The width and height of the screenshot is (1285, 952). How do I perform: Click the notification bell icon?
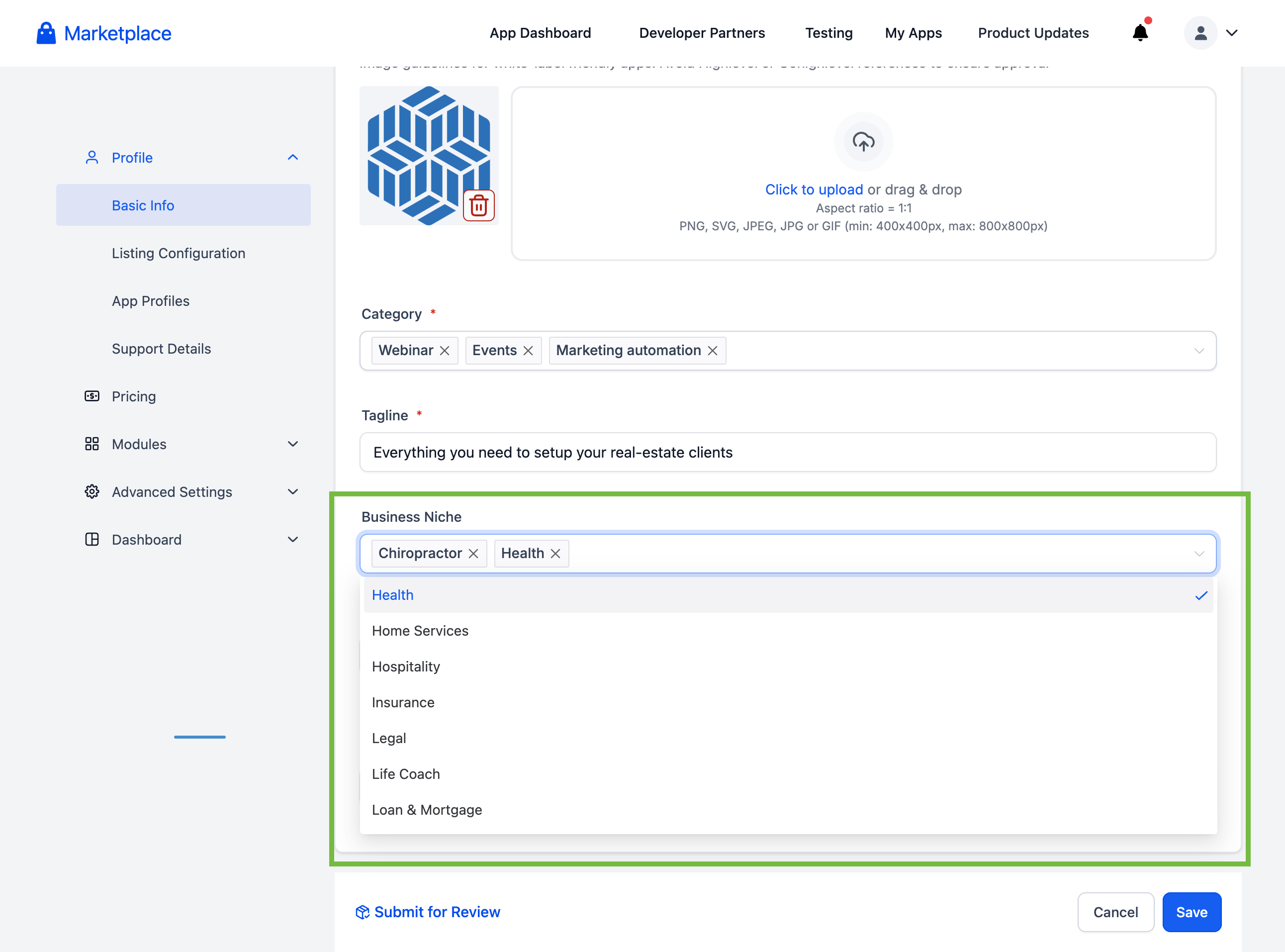pos(1140,33)
